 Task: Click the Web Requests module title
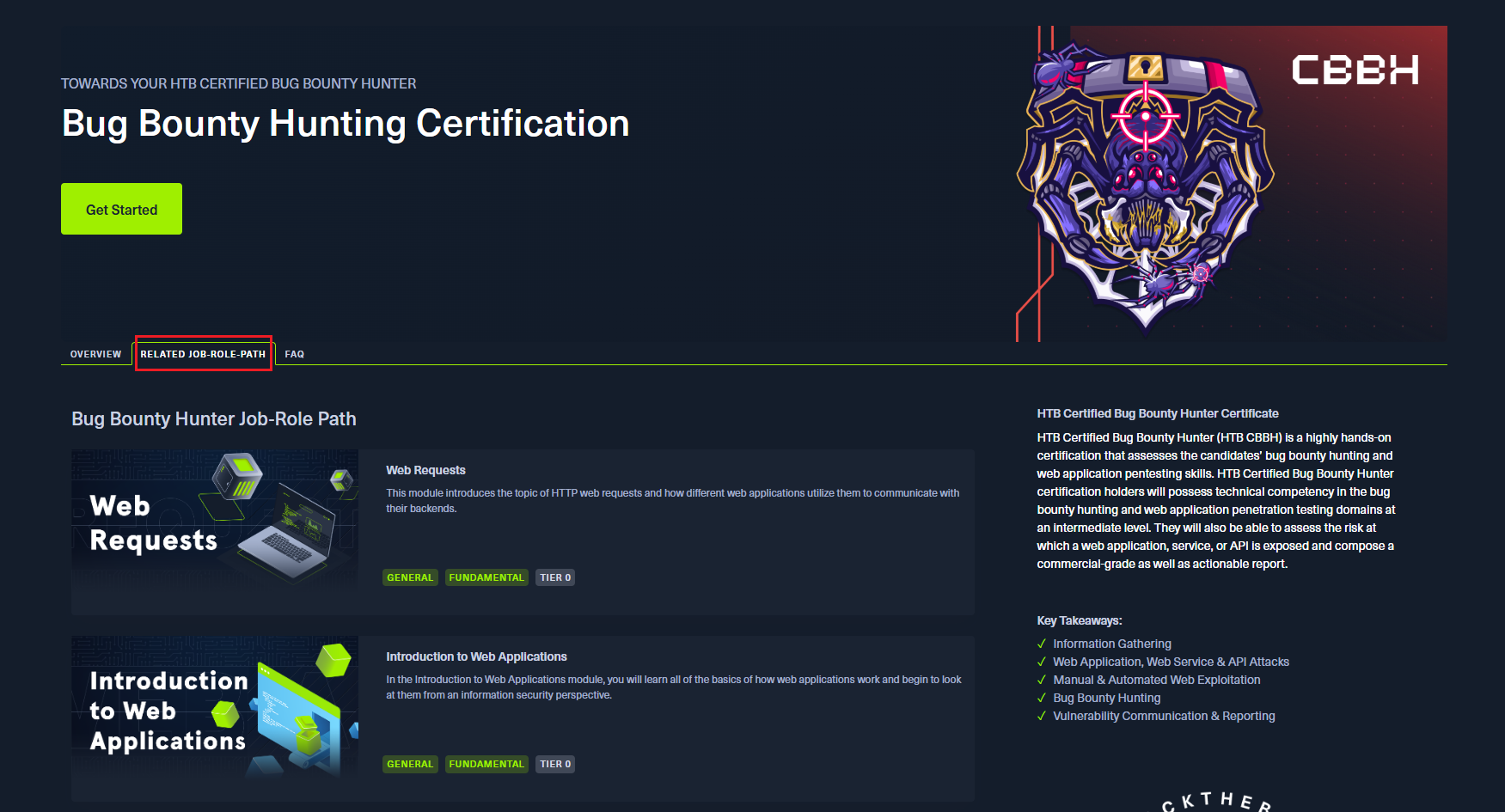pyautogui.click(x=425, y=470)
